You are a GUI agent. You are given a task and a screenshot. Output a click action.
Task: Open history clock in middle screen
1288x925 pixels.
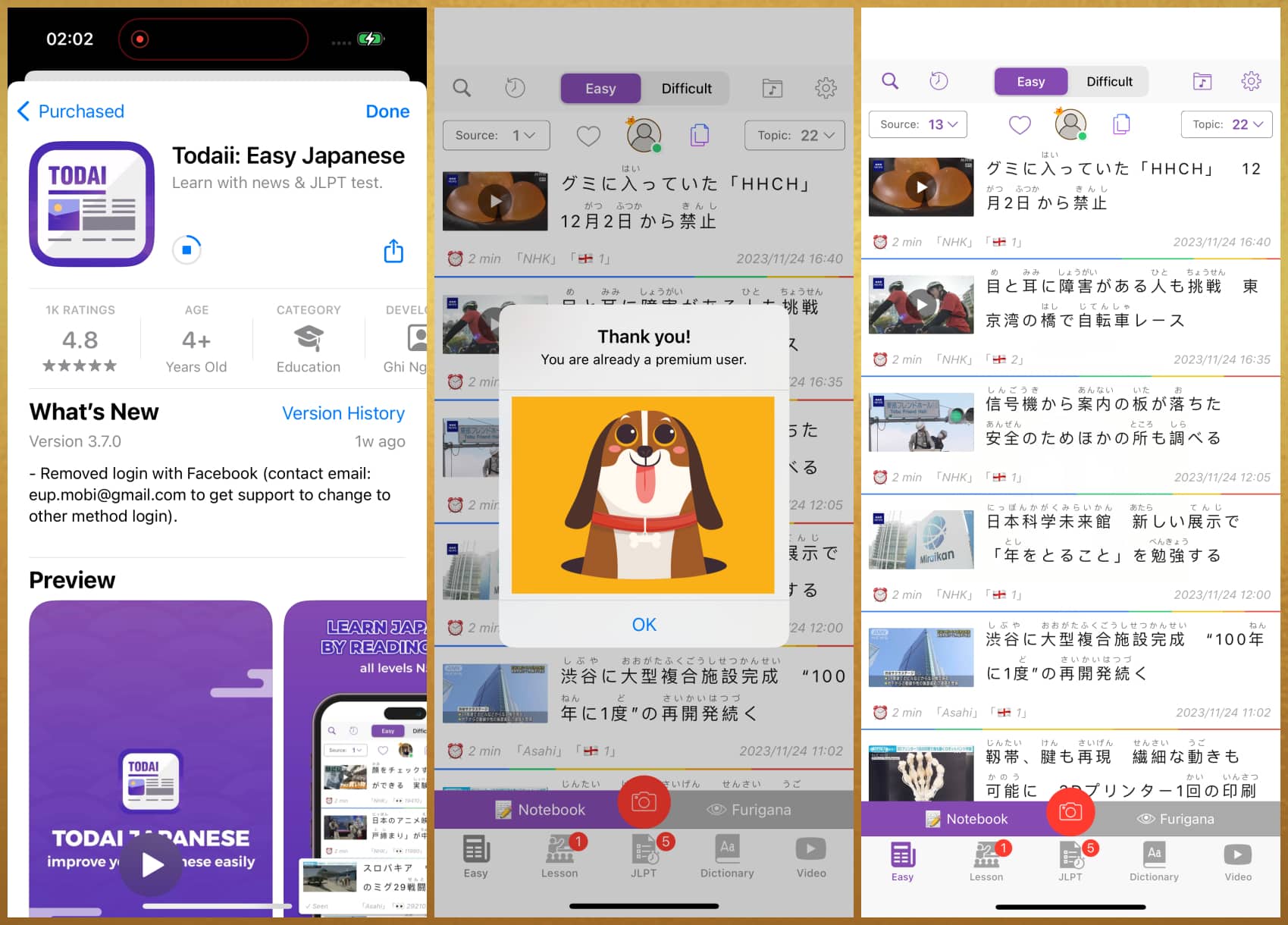pyautogui.click(x=515, y=88)
